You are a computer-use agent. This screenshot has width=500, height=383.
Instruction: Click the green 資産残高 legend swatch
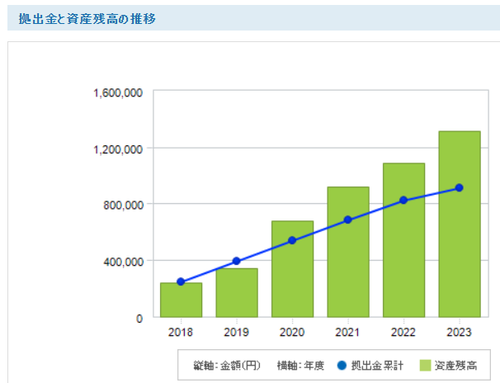(425, 365)
